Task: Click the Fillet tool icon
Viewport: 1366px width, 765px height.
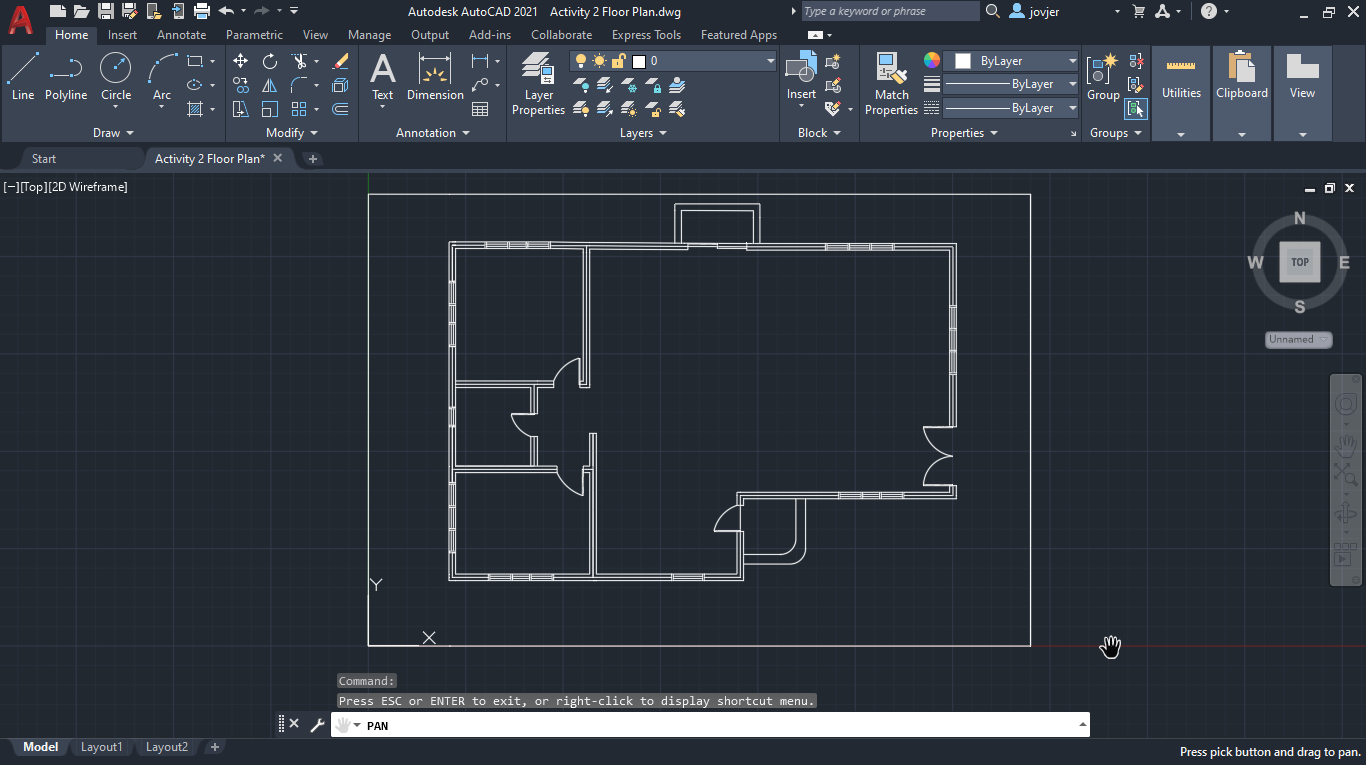Action: point(299,85)
